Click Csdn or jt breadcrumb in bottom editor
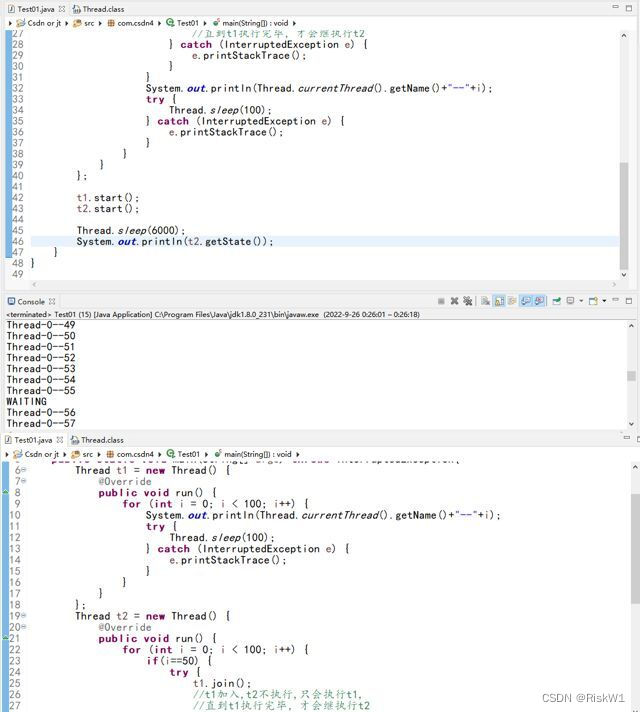 pyautogui.click(x=36, y=454)
